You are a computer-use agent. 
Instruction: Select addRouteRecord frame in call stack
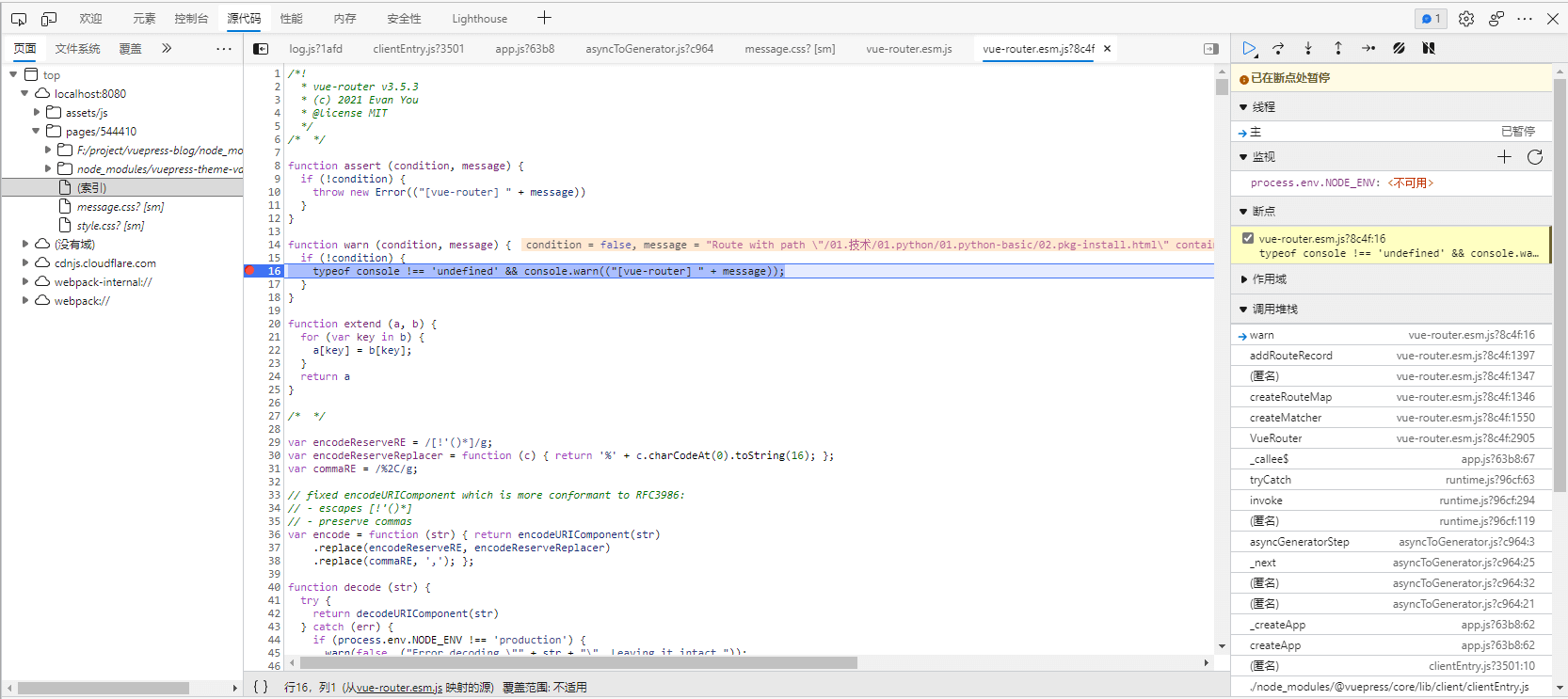[x=1291, y=356]
